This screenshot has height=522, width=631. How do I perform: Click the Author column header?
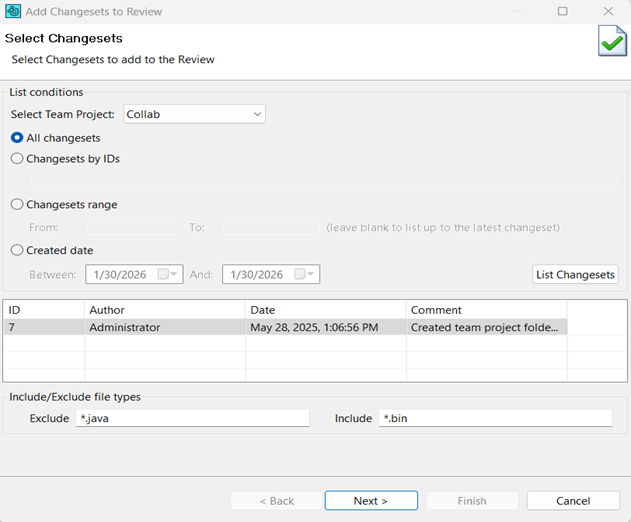(x=165, y=310)
